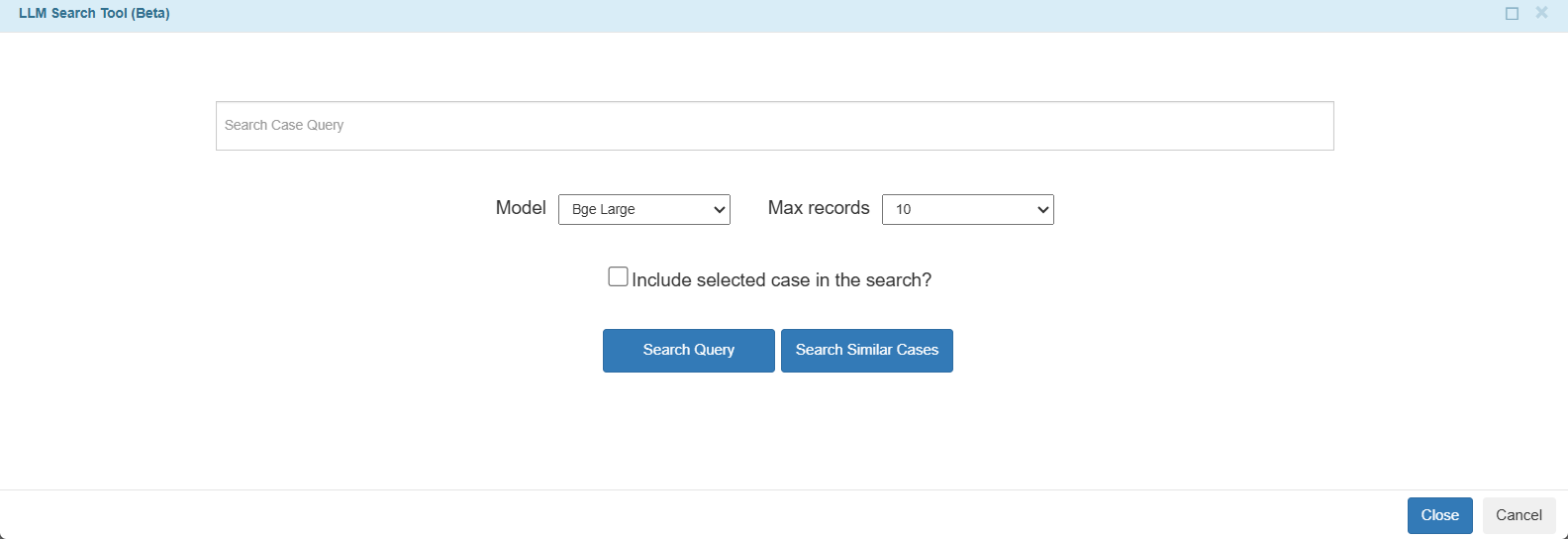The image size is (1568, 539).
Task: Run the Search Query button
Action: coord(689,351)
